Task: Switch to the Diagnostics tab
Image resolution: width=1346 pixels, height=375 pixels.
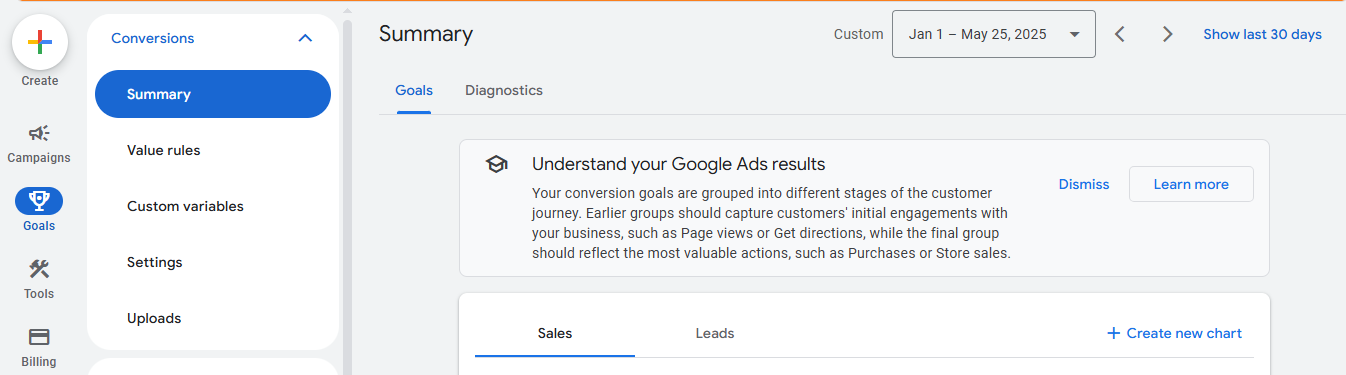Action: tap(504, 90)
